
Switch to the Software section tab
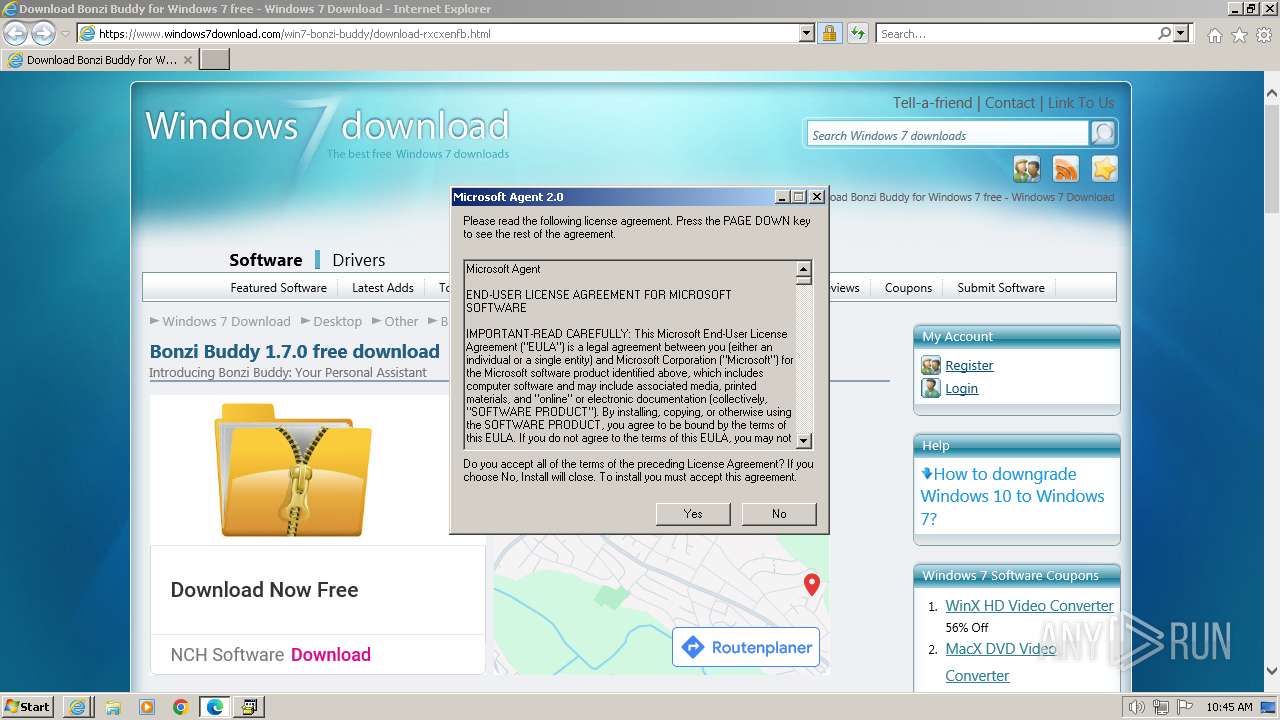click(x=265, y=260)
